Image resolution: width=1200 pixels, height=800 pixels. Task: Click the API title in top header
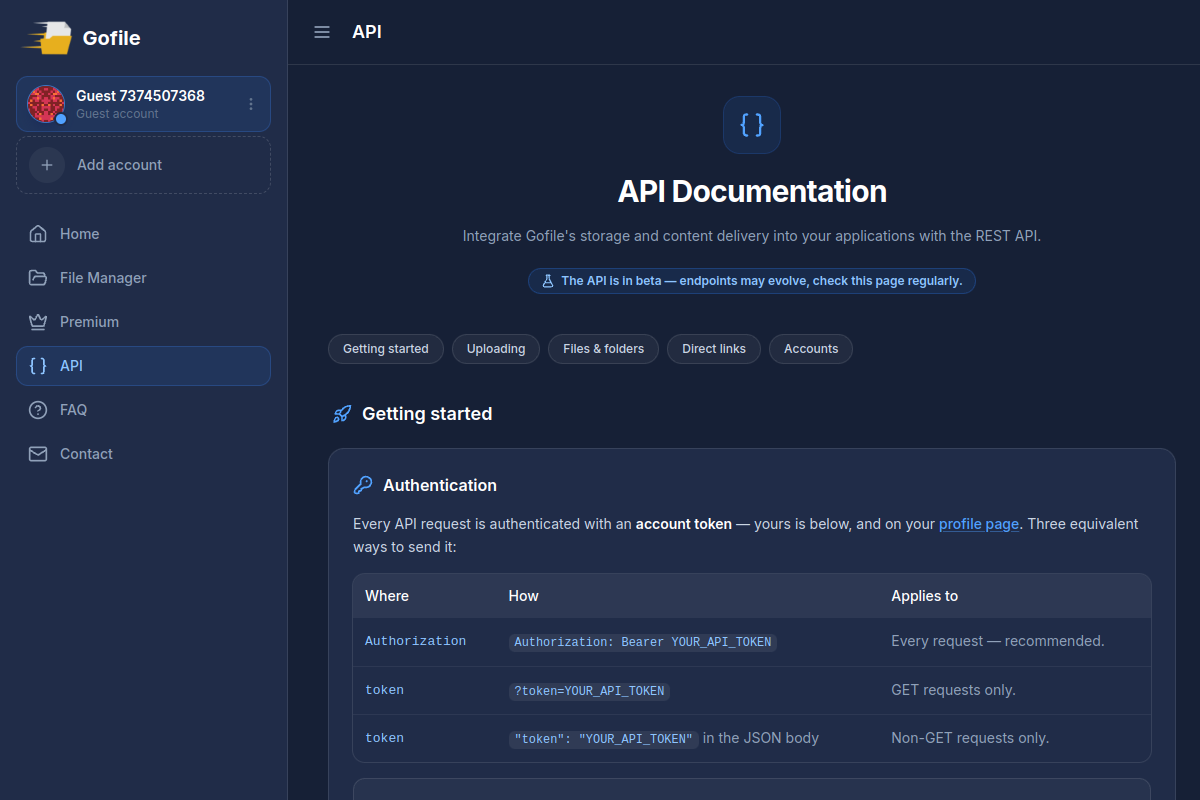pyautogui.click(x=367, y=32)
